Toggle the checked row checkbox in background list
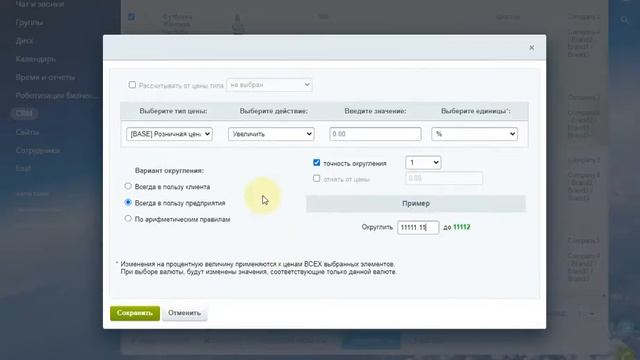The image size is (640, 360). coord(131,17)
